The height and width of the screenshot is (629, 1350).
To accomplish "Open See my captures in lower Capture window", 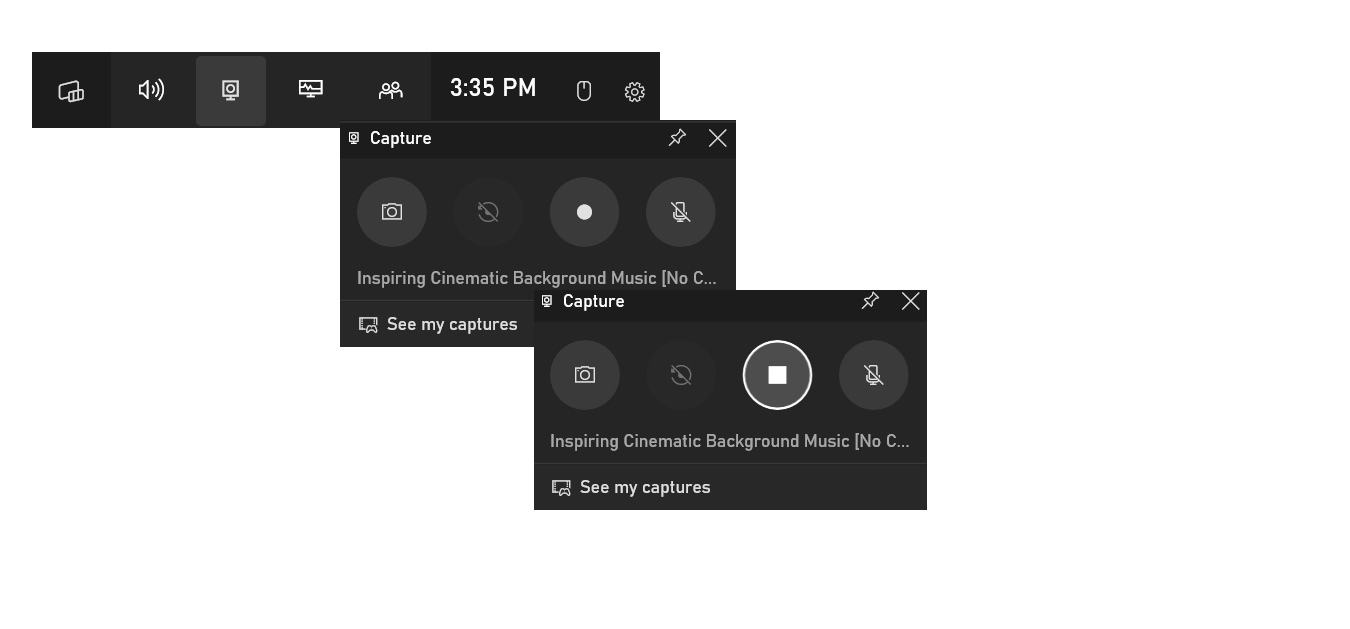I will 631,487.
